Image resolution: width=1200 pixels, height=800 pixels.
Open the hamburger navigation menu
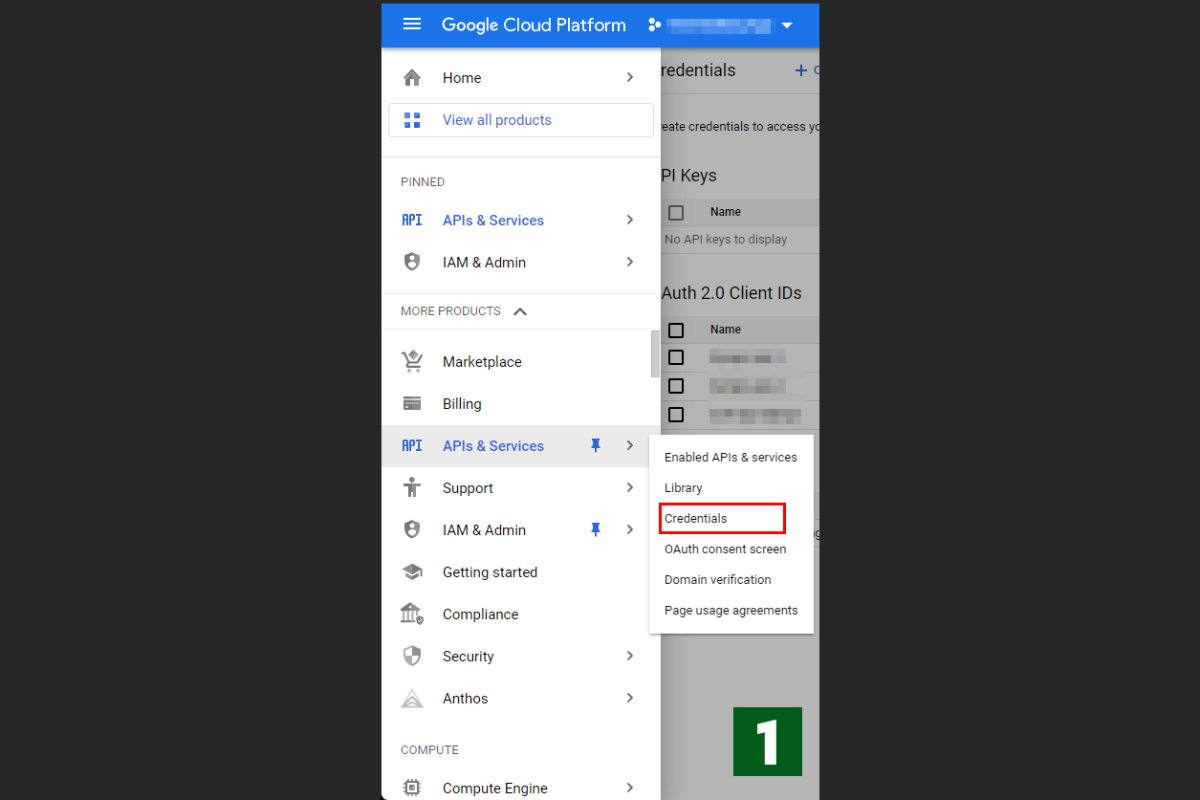412,25
